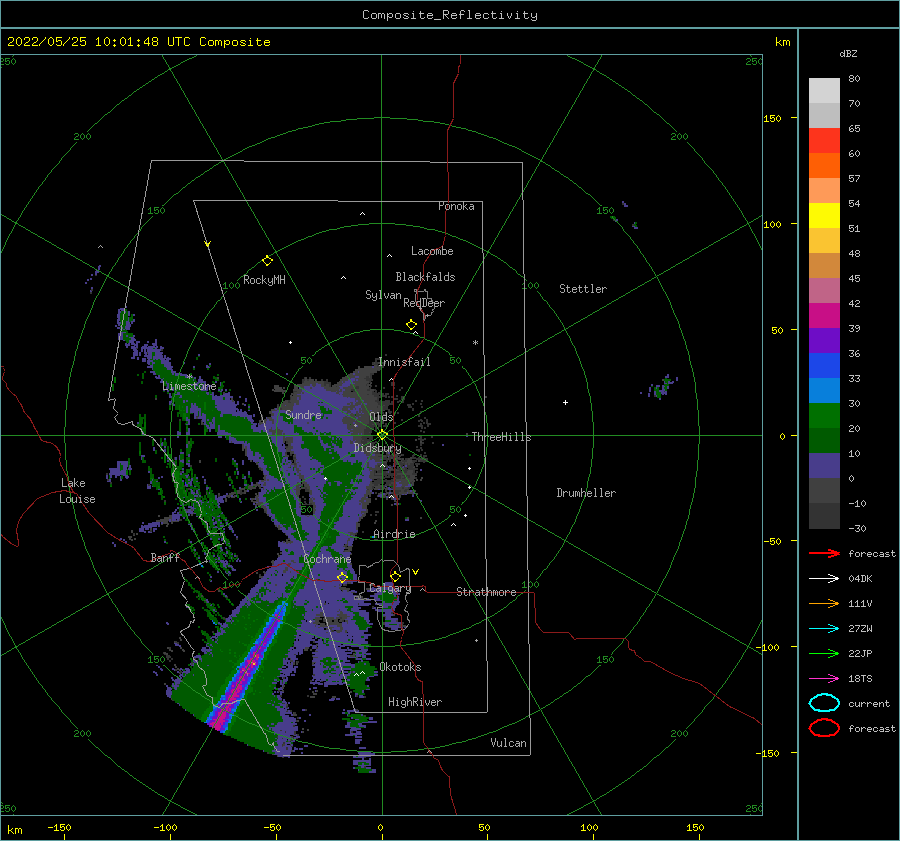Screen dimensions: 900x841
Task: Click the Banff label
Action: [165, 558]
